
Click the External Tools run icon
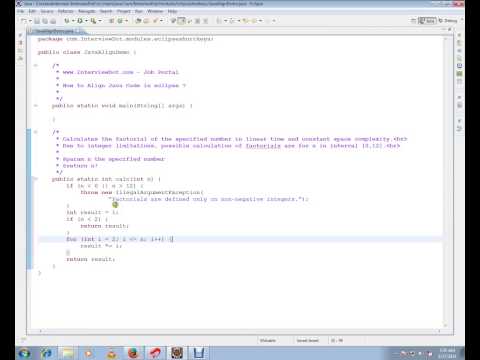(x=93, y=21)
